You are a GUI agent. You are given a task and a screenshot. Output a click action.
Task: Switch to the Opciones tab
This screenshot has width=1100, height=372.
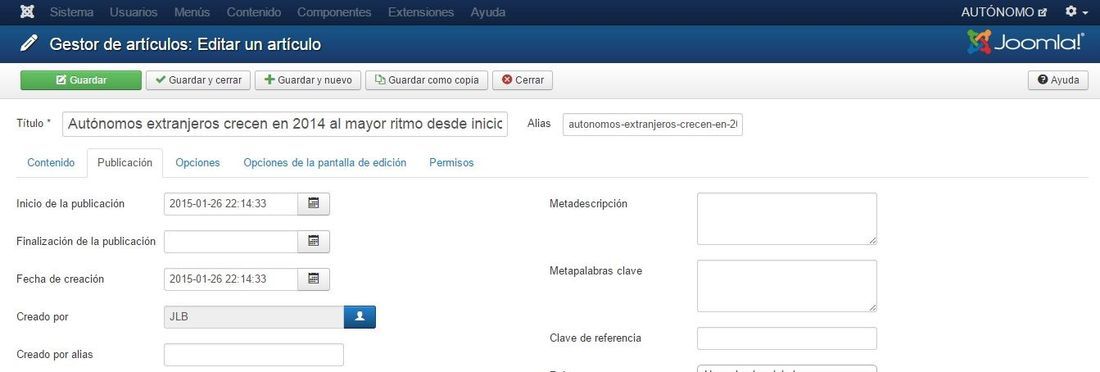point(198,162)
